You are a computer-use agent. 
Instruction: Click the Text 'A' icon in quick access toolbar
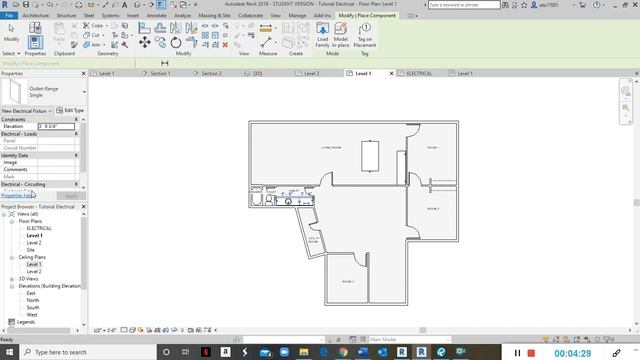124,5
